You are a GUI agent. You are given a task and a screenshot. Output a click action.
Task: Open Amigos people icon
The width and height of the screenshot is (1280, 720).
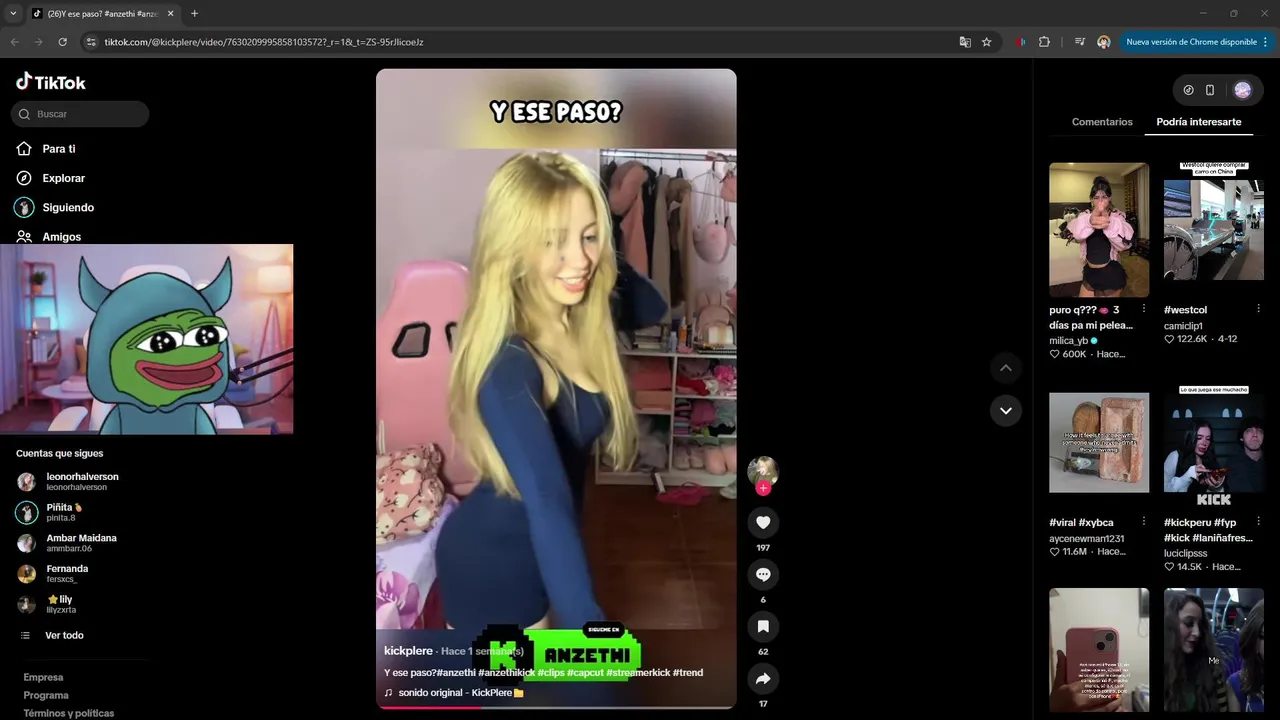point(24,237)
